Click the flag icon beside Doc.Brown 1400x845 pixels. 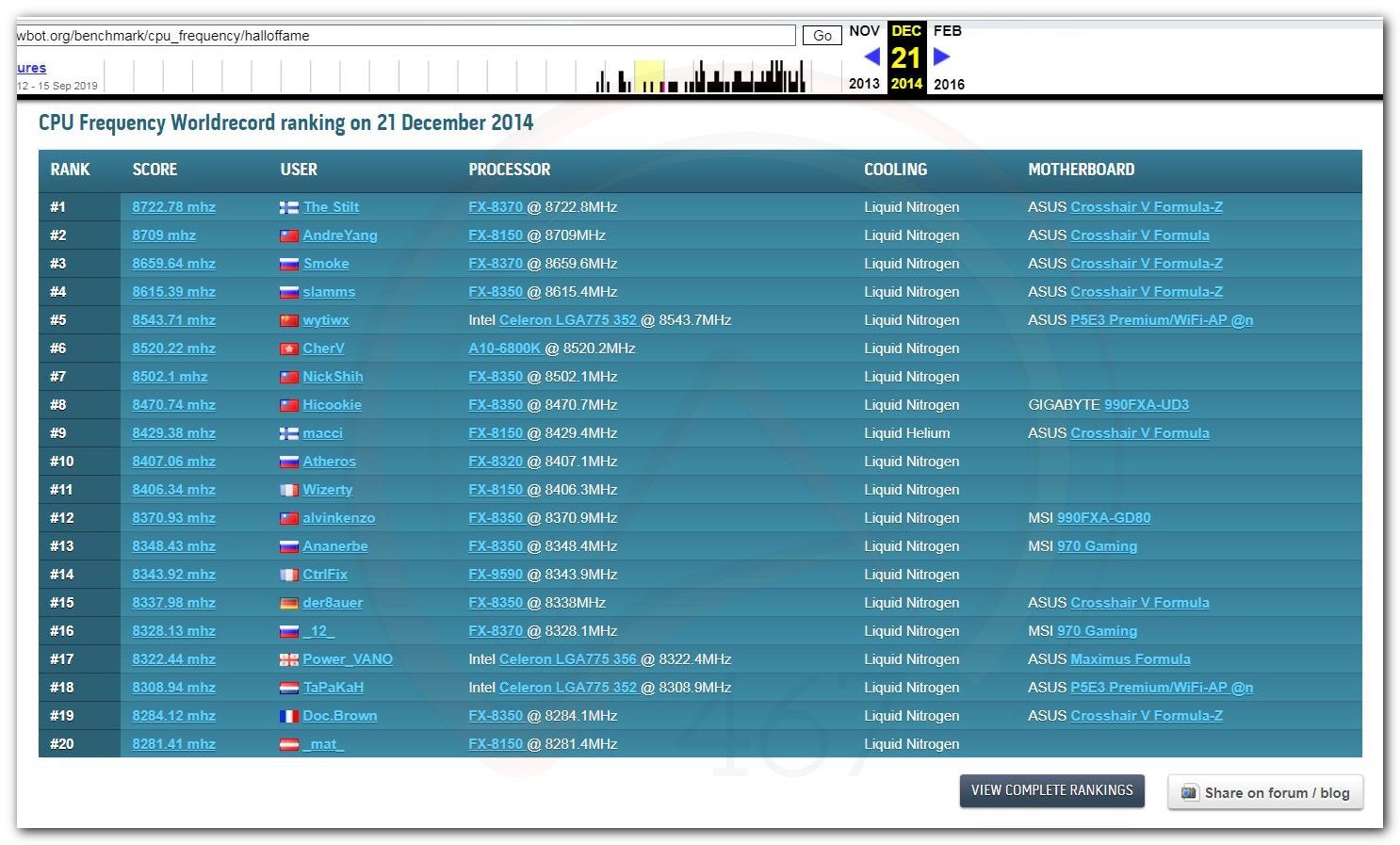289,716
